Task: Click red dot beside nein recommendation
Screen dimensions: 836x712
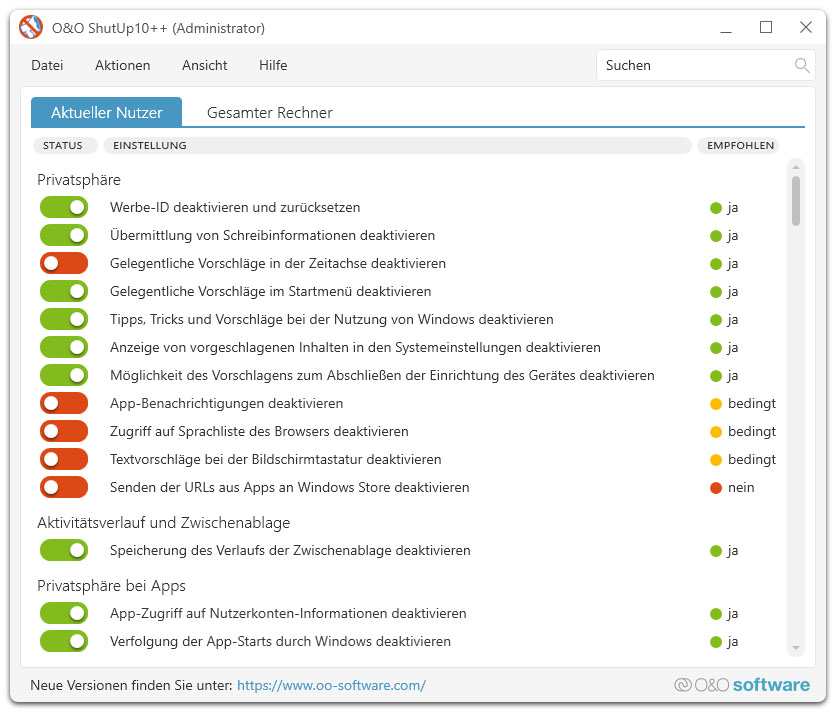Action: (716, 488)
